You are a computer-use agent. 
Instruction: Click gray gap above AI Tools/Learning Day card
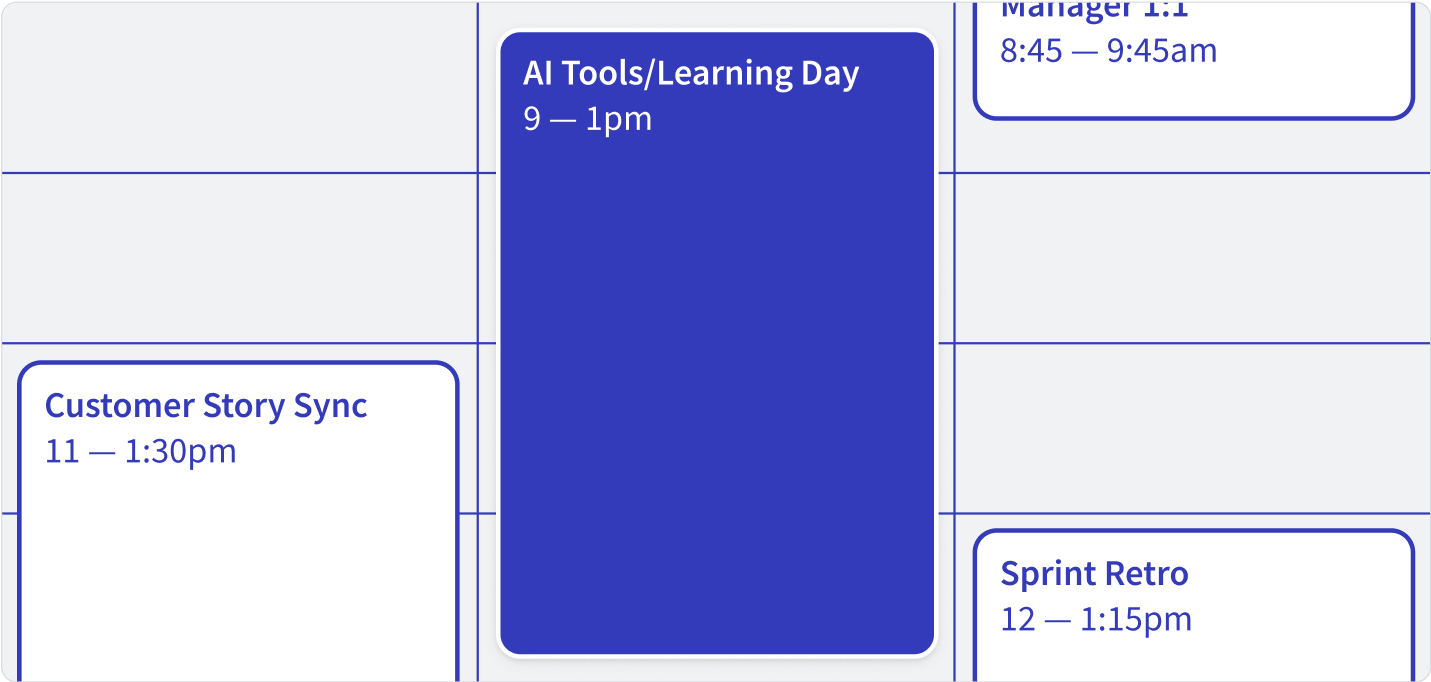(x=717, y=15)
